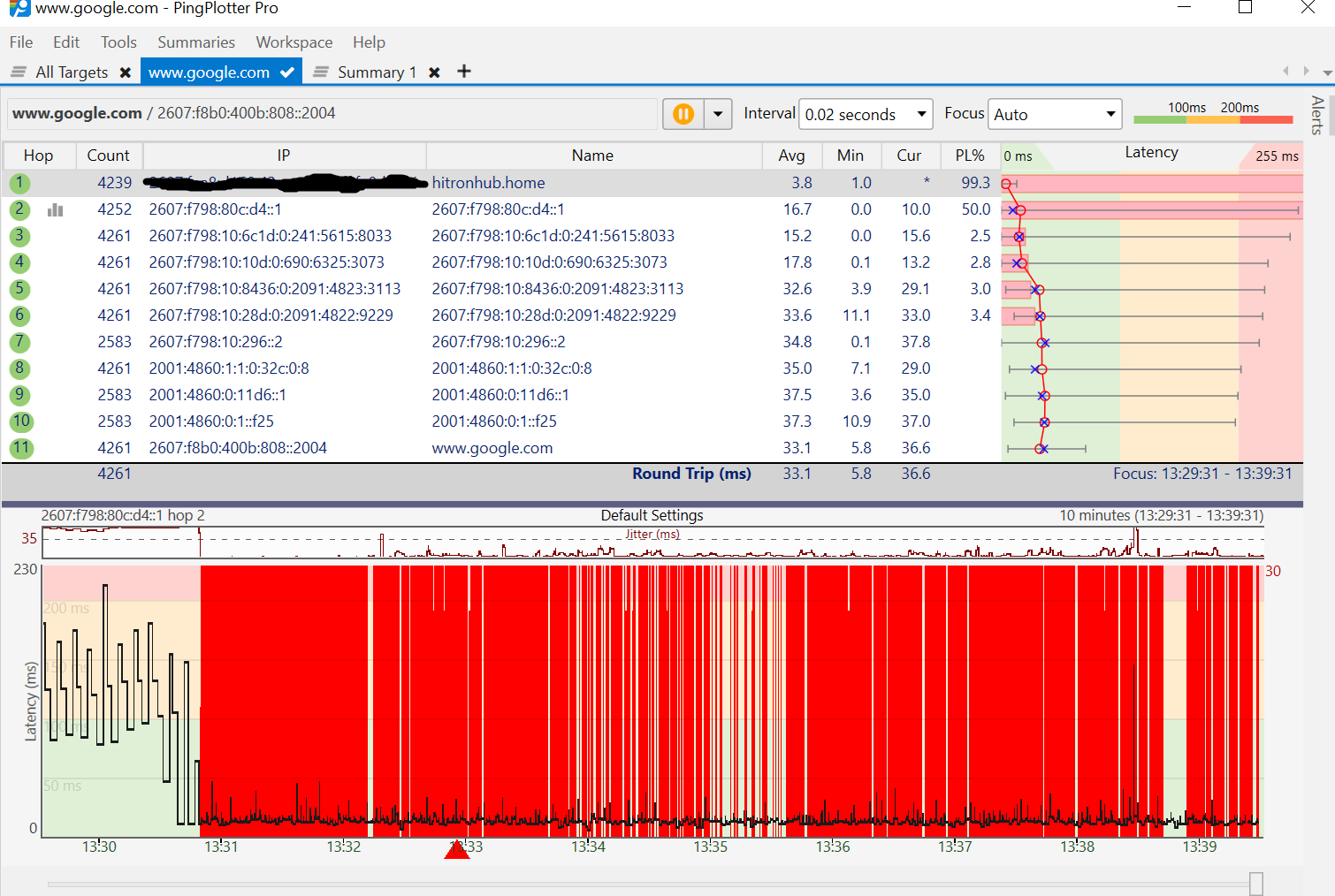Image resolution: width=1335 pixels, height=896 pixels.
Task: Switch to the All Targets tab
Action: pos(72,72)
